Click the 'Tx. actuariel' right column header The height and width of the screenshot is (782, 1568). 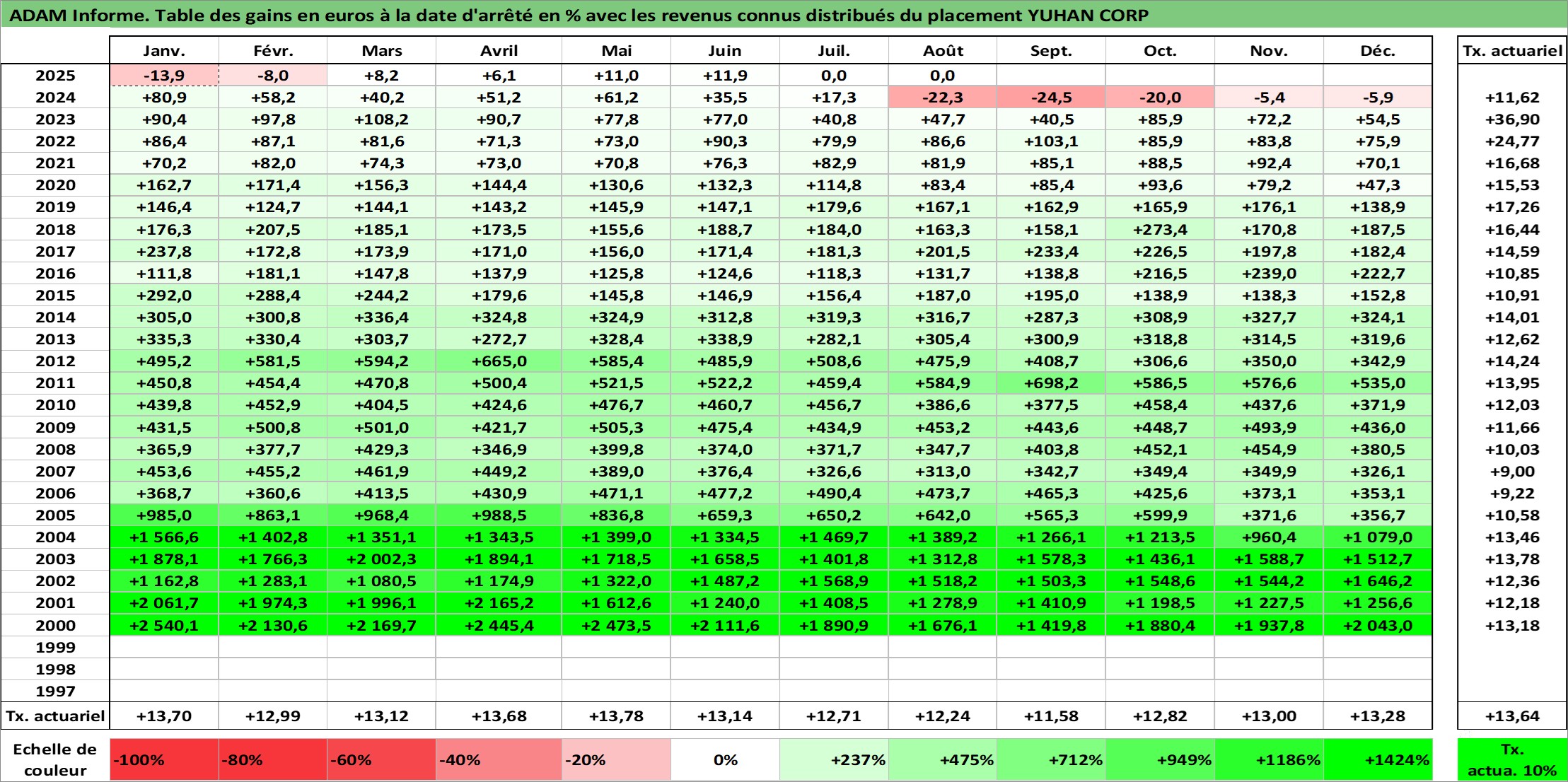click(1512, 51)
